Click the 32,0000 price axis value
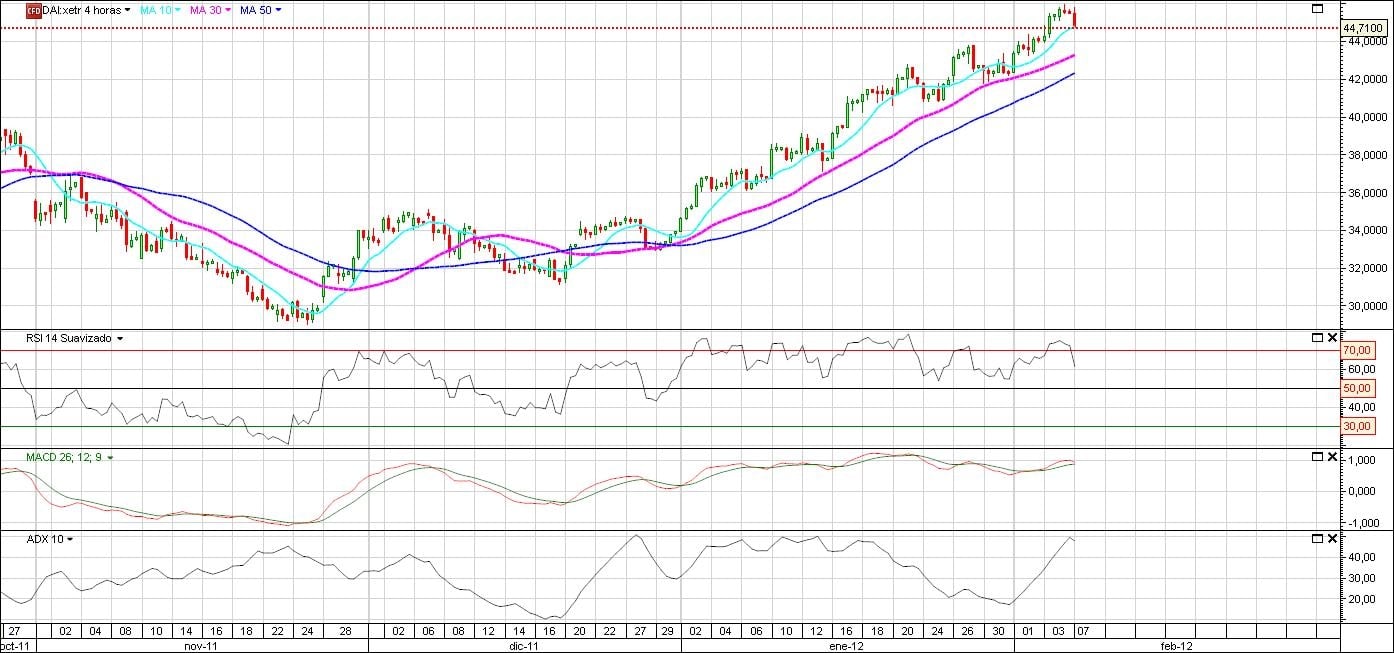Screen dimensions: 1394x653 [1366, 268]
